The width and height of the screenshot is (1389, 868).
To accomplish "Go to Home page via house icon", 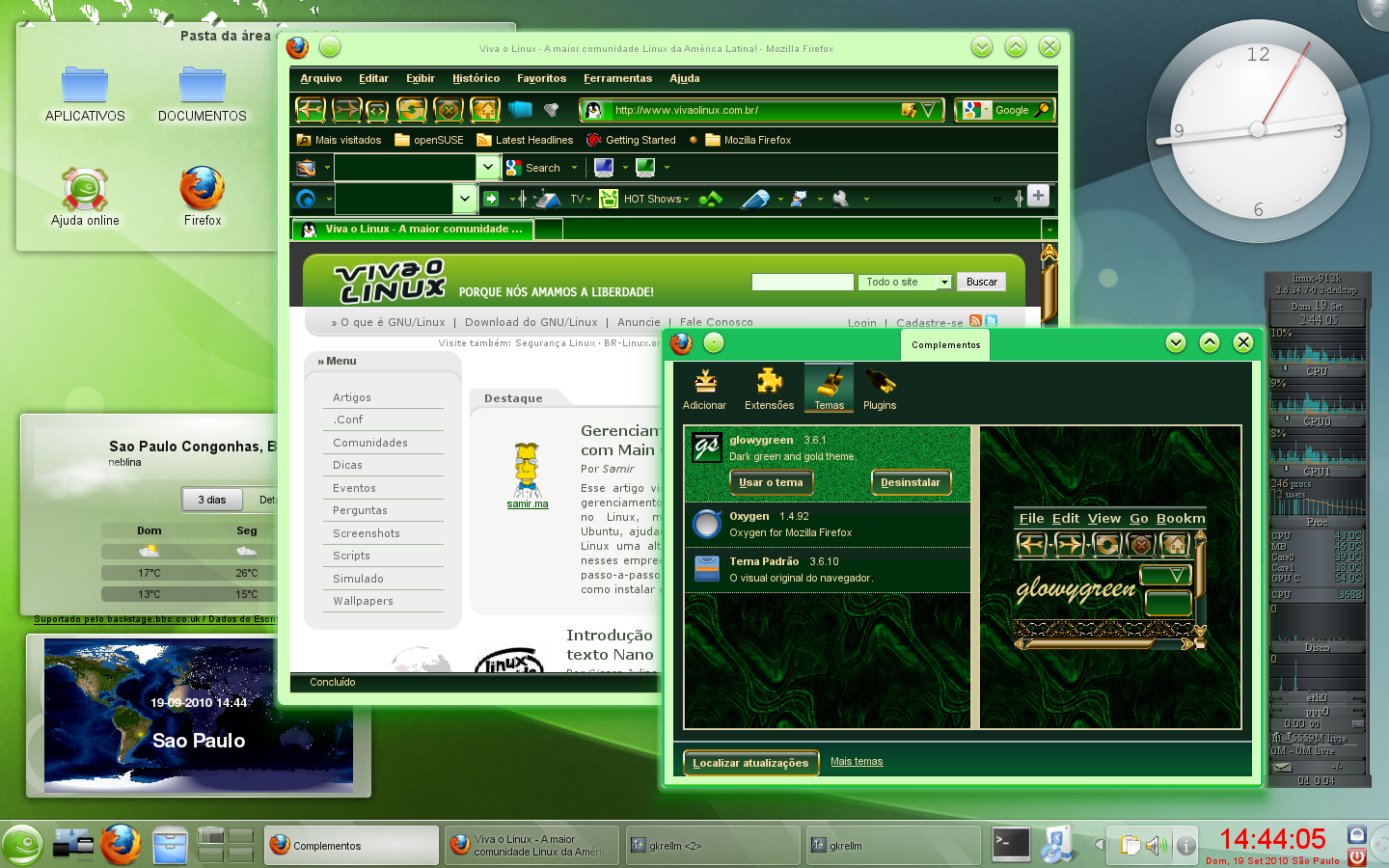I will tap(485, 110).
